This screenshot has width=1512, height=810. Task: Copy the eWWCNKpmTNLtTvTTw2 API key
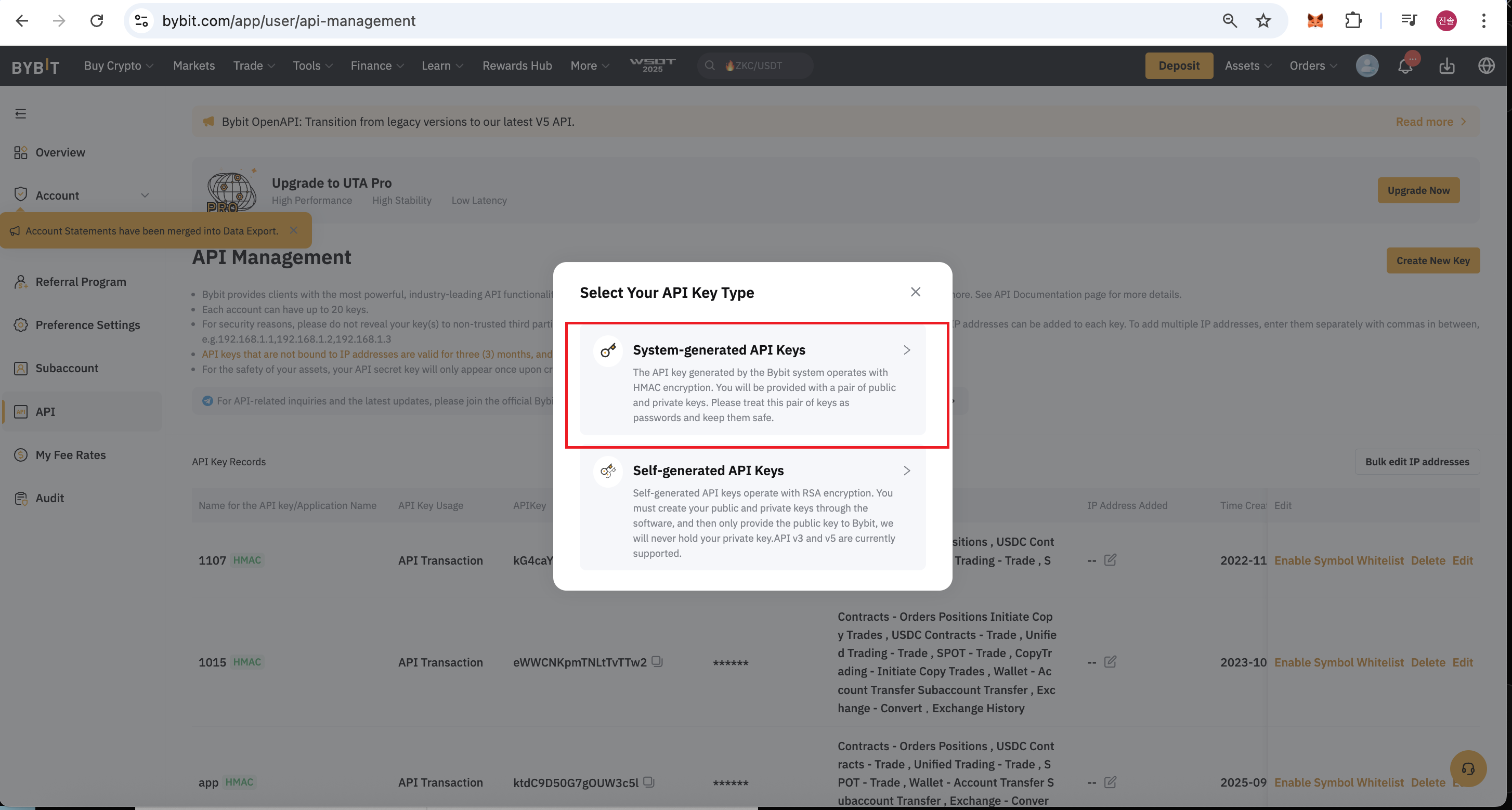click(657, 661)
